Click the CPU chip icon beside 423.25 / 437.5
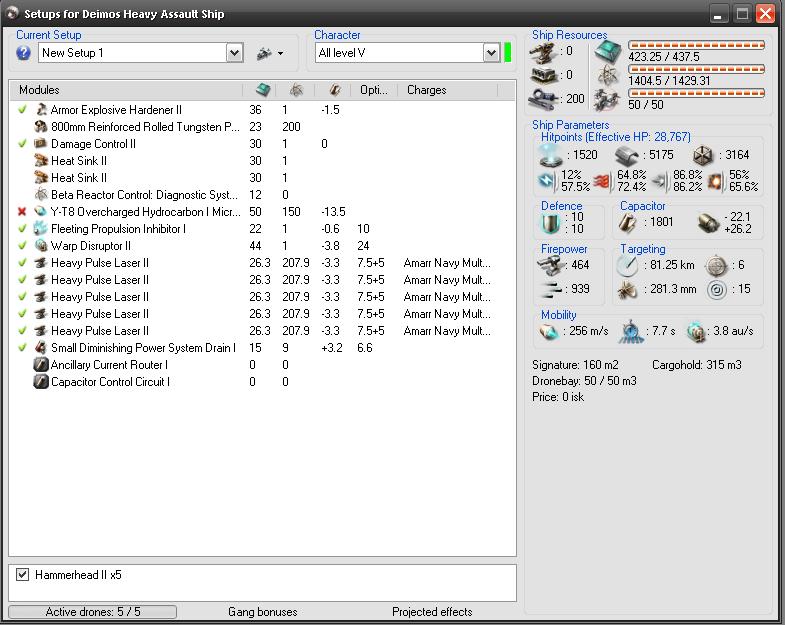The width and height of the screenshot is (785, 625). 608,52
